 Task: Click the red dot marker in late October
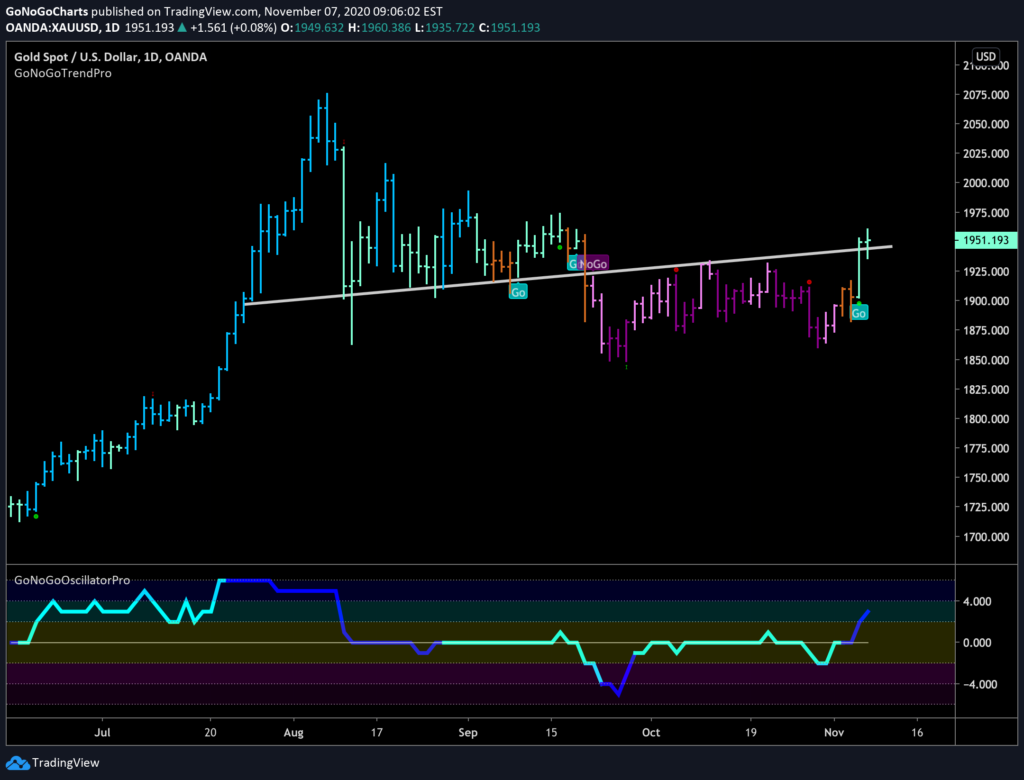click(809, 283)
